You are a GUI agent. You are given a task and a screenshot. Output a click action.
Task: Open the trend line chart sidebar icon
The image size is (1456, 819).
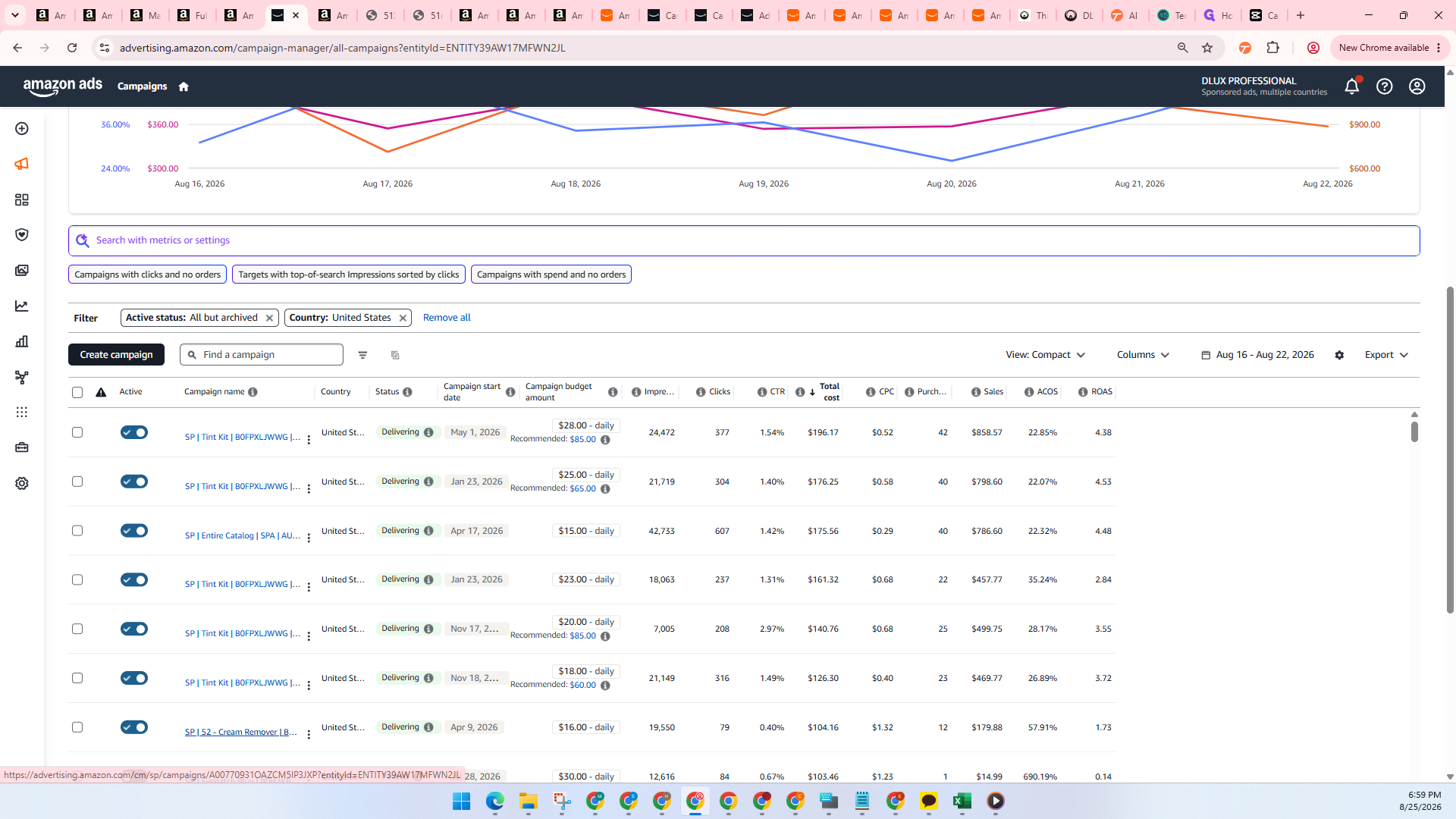click(22, 306)
